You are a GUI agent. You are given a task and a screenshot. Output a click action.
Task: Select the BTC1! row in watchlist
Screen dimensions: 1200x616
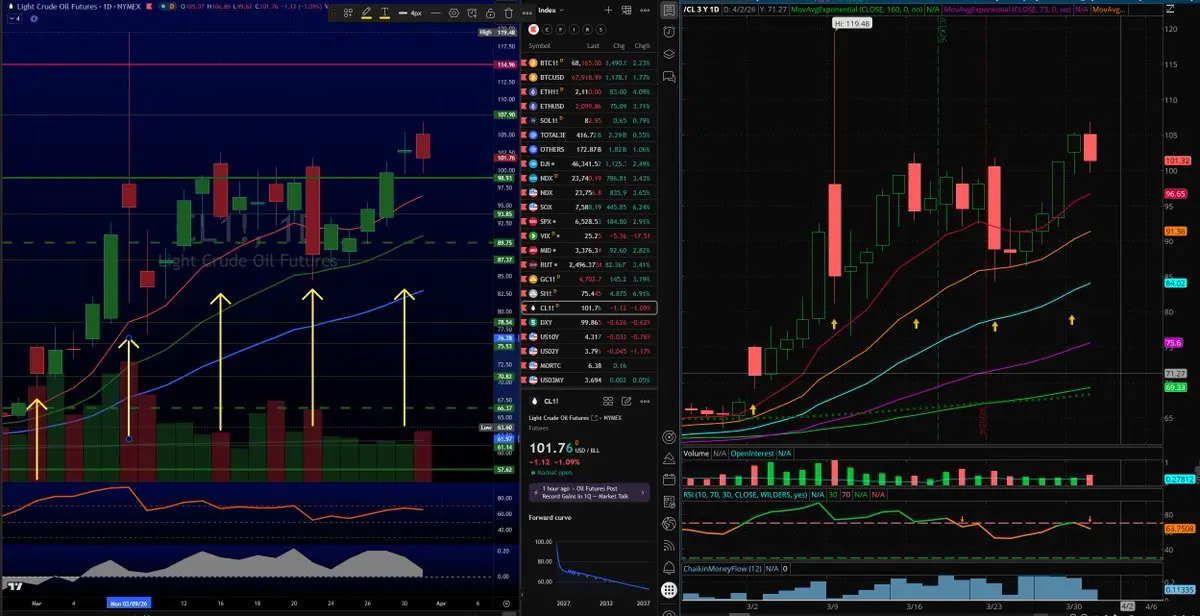pos(589,62)
